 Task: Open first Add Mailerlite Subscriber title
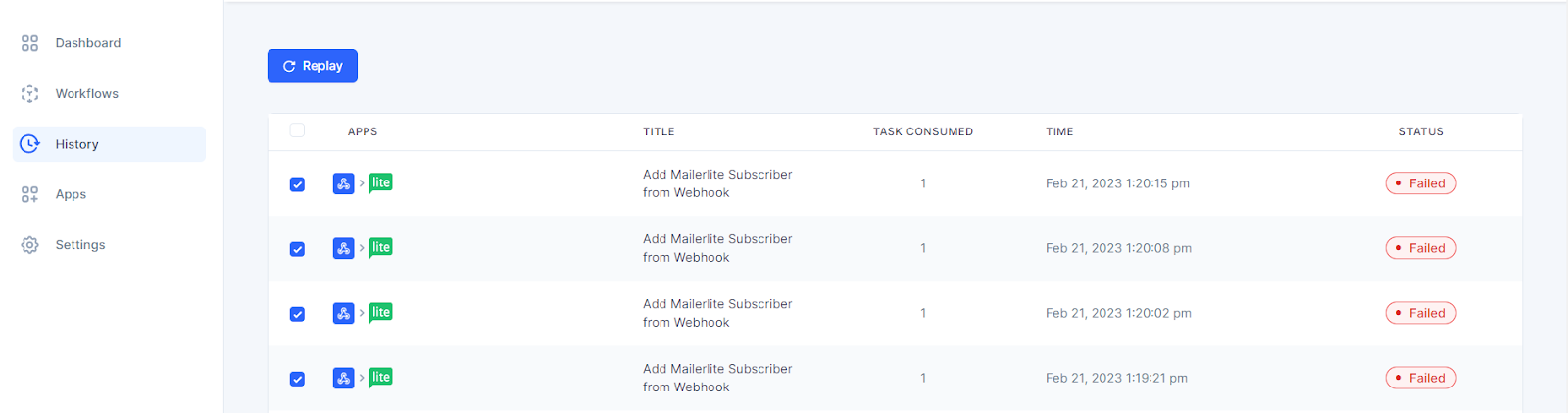716,183
